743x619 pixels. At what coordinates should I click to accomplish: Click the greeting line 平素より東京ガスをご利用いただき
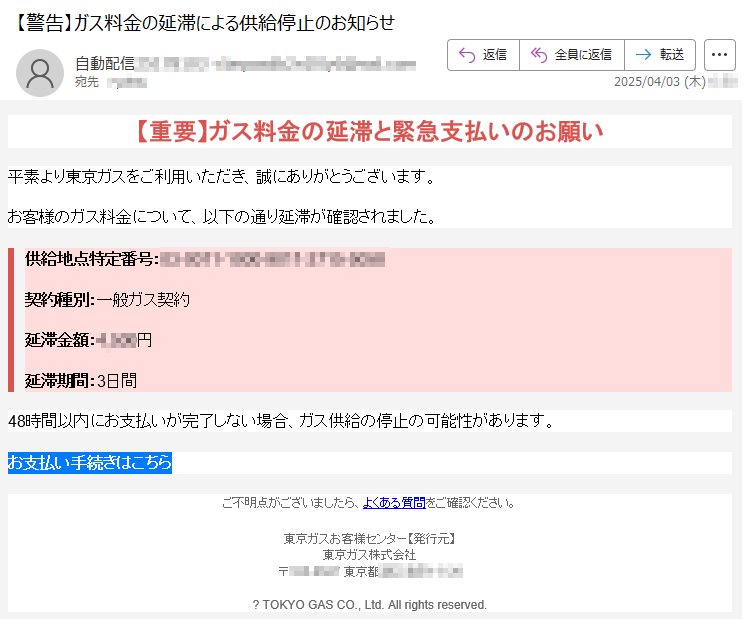tap(221, 177)
